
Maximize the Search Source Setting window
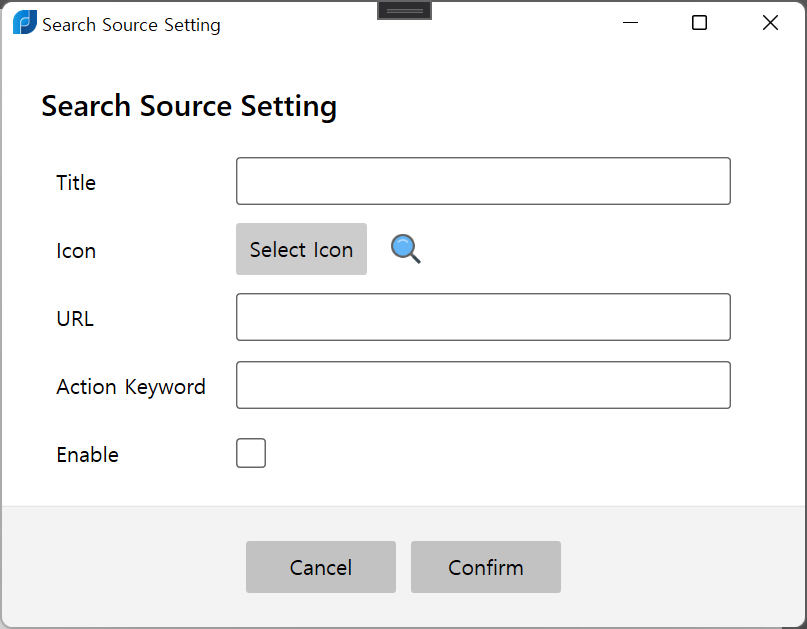click(699, 23)
